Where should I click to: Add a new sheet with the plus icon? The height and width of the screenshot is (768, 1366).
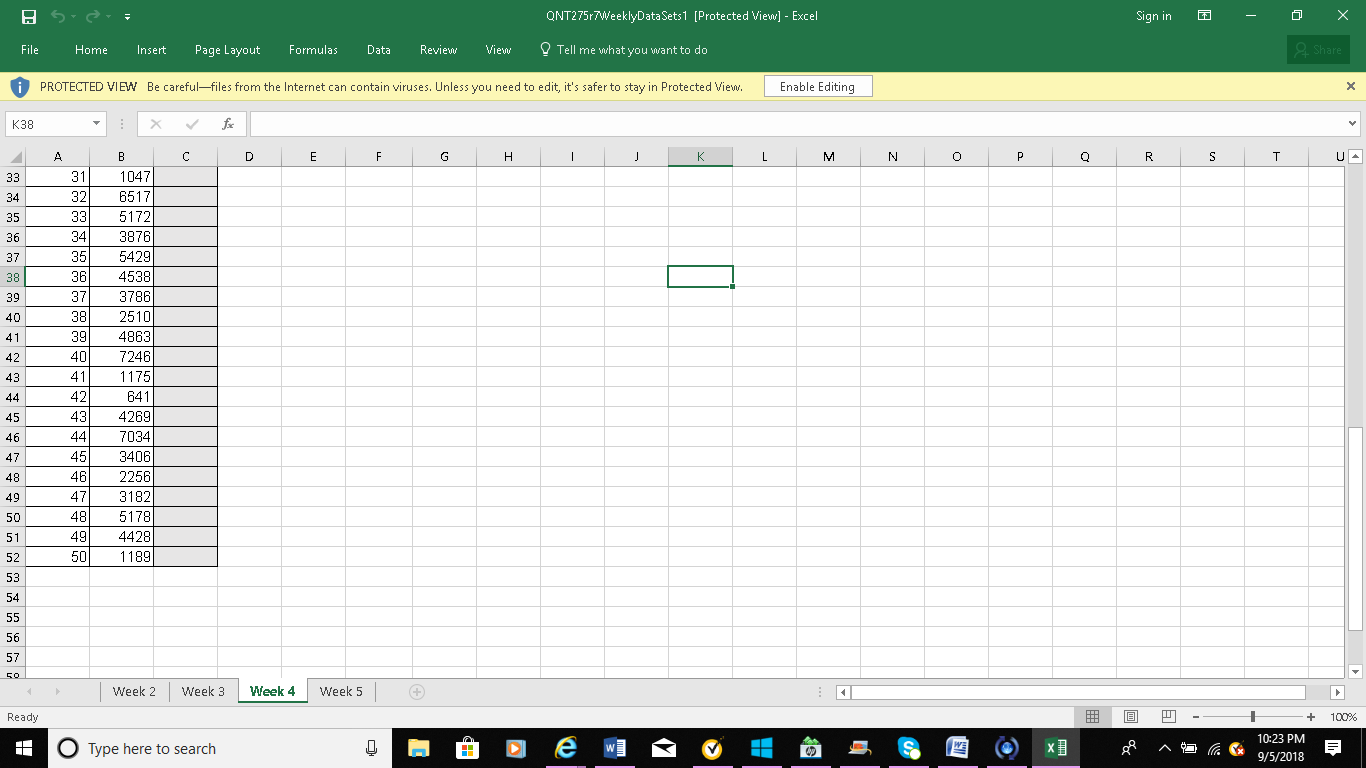417,691
